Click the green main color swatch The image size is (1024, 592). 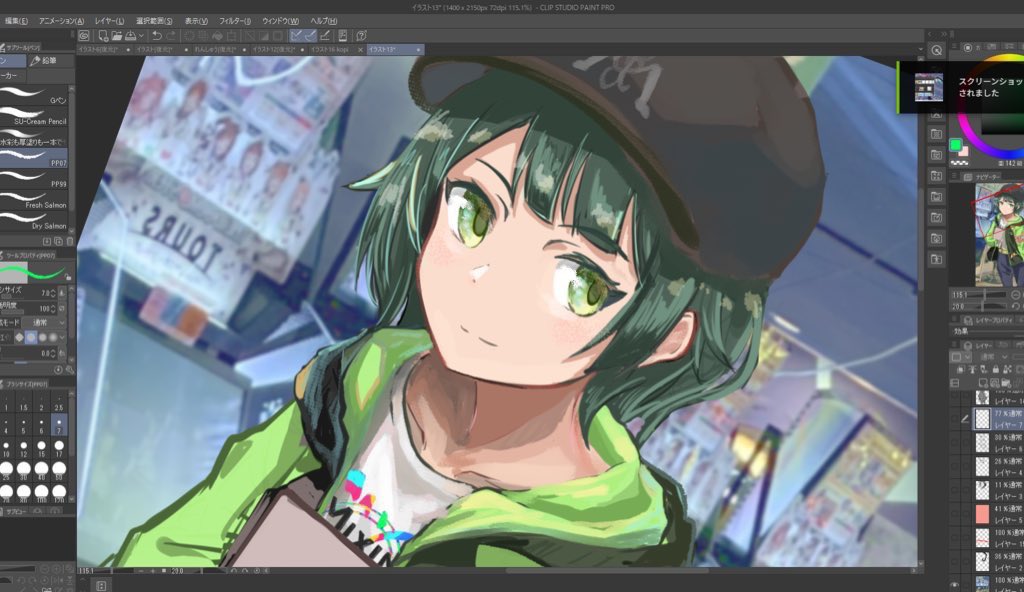tap(954, 145)
